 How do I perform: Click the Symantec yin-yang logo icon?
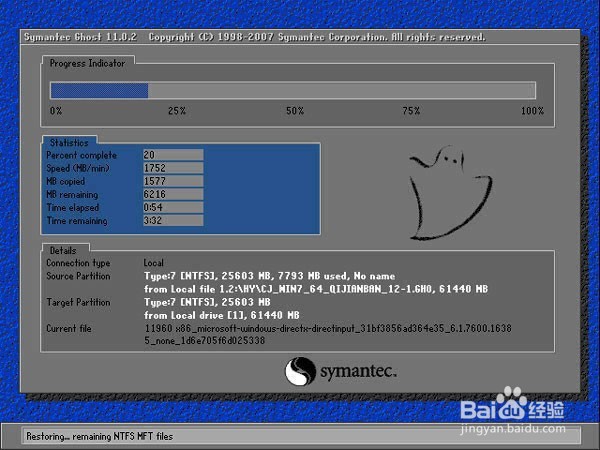pyautogui.click(x=300, y=371)
